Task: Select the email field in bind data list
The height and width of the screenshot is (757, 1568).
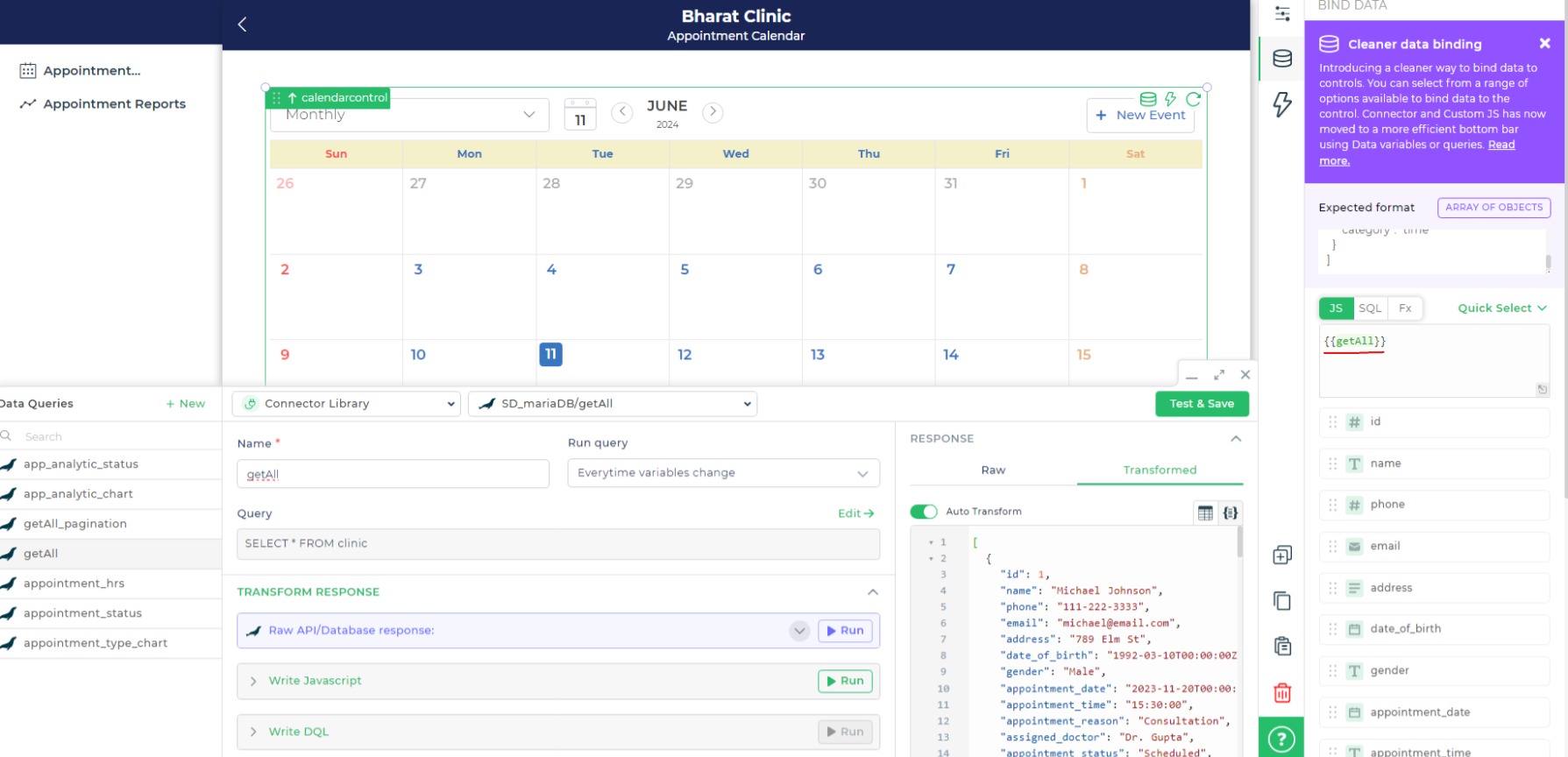Action: point(1434,547)
